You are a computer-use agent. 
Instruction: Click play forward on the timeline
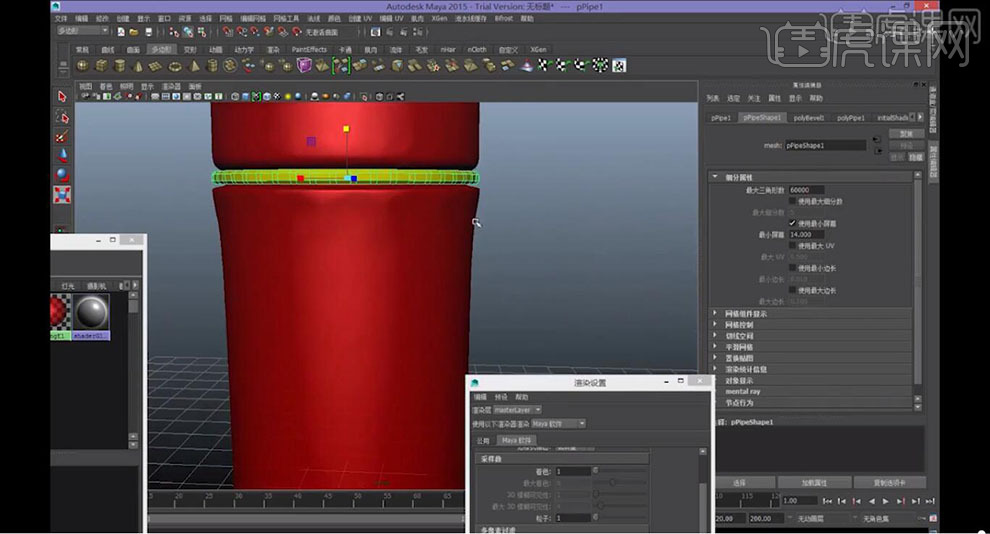point(885,501)
